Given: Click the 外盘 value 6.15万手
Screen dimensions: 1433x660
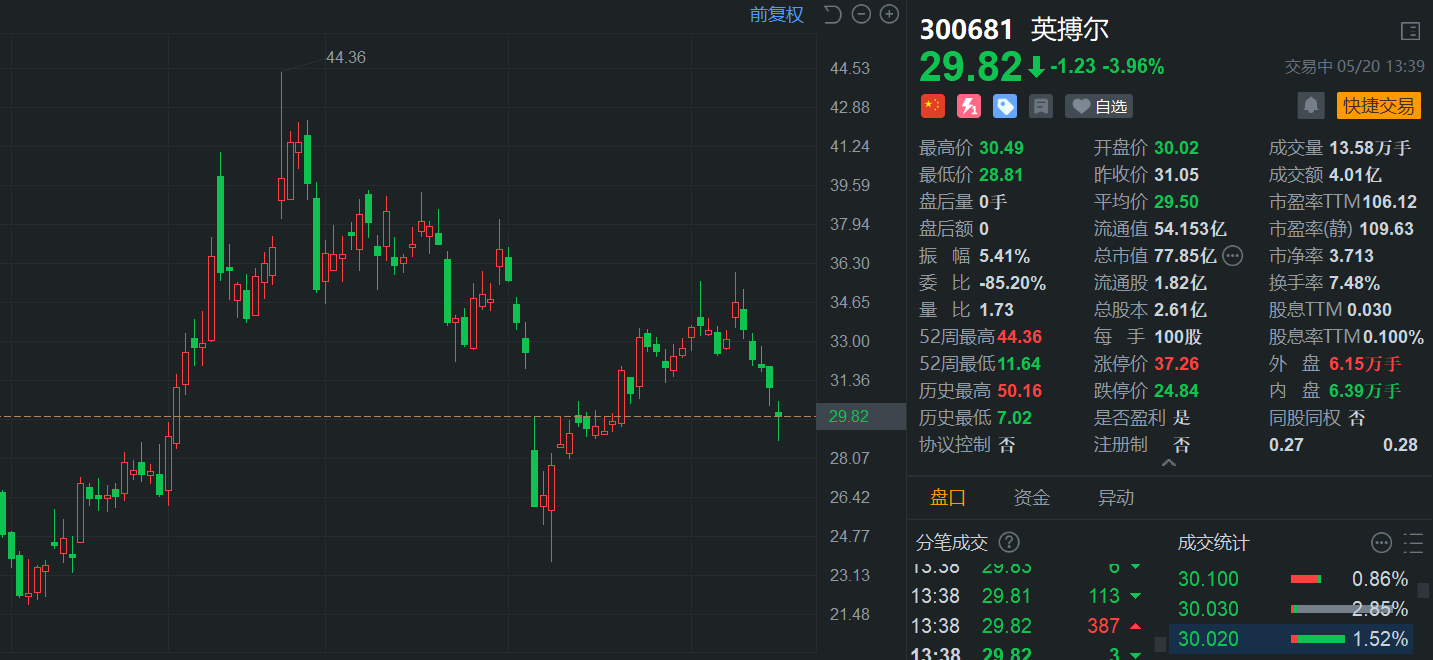Looking at the screenshot, I should pyautogui.click(x=1365, y=364).
